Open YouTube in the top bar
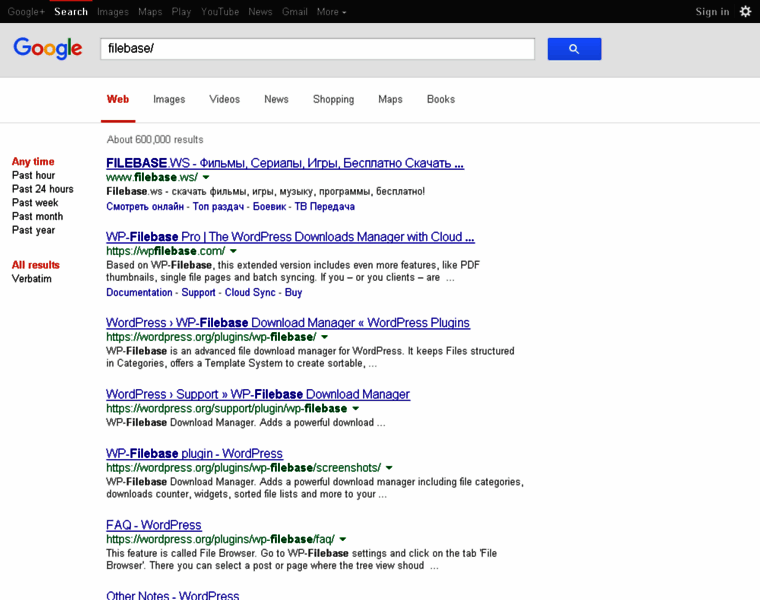This screenshot has height=600, width=760. 220,12
